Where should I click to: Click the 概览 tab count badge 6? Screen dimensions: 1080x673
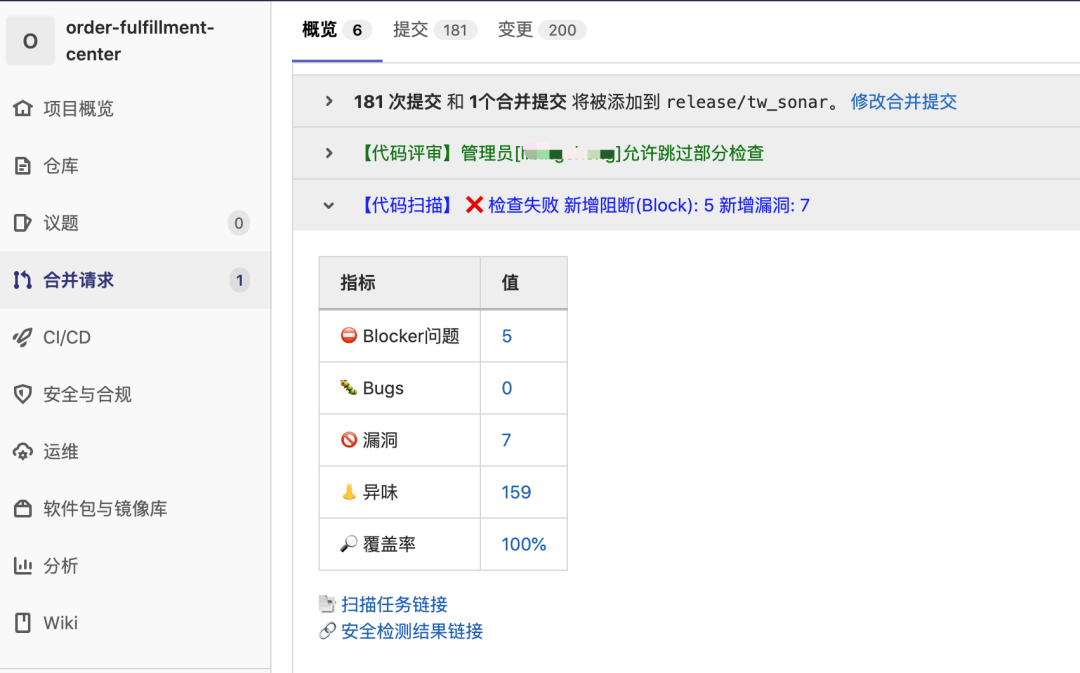(357, 30)
